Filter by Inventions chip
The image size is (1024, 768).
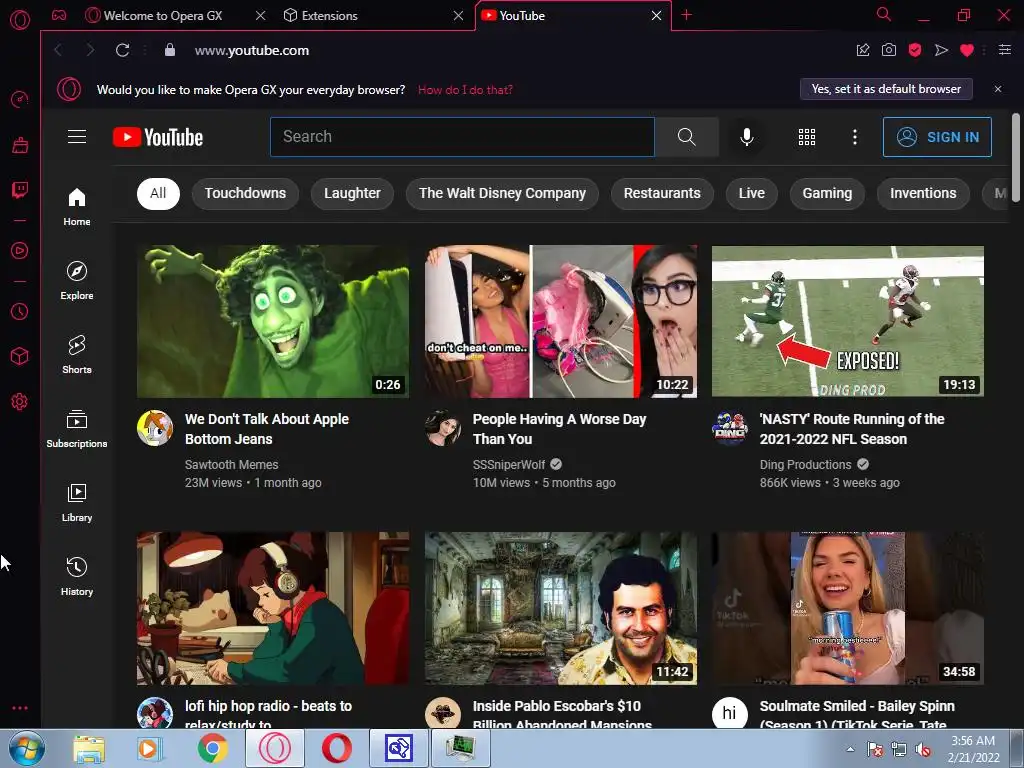pos(923,193)
